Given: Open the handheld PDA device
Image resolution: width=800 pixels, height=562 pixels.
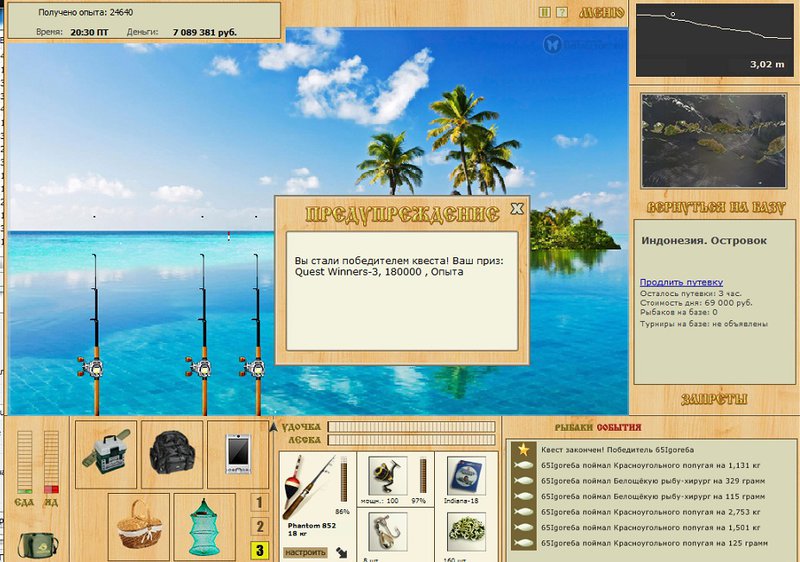Looking at the screenshot, I should pyautogui.click(x=238, y=454).
